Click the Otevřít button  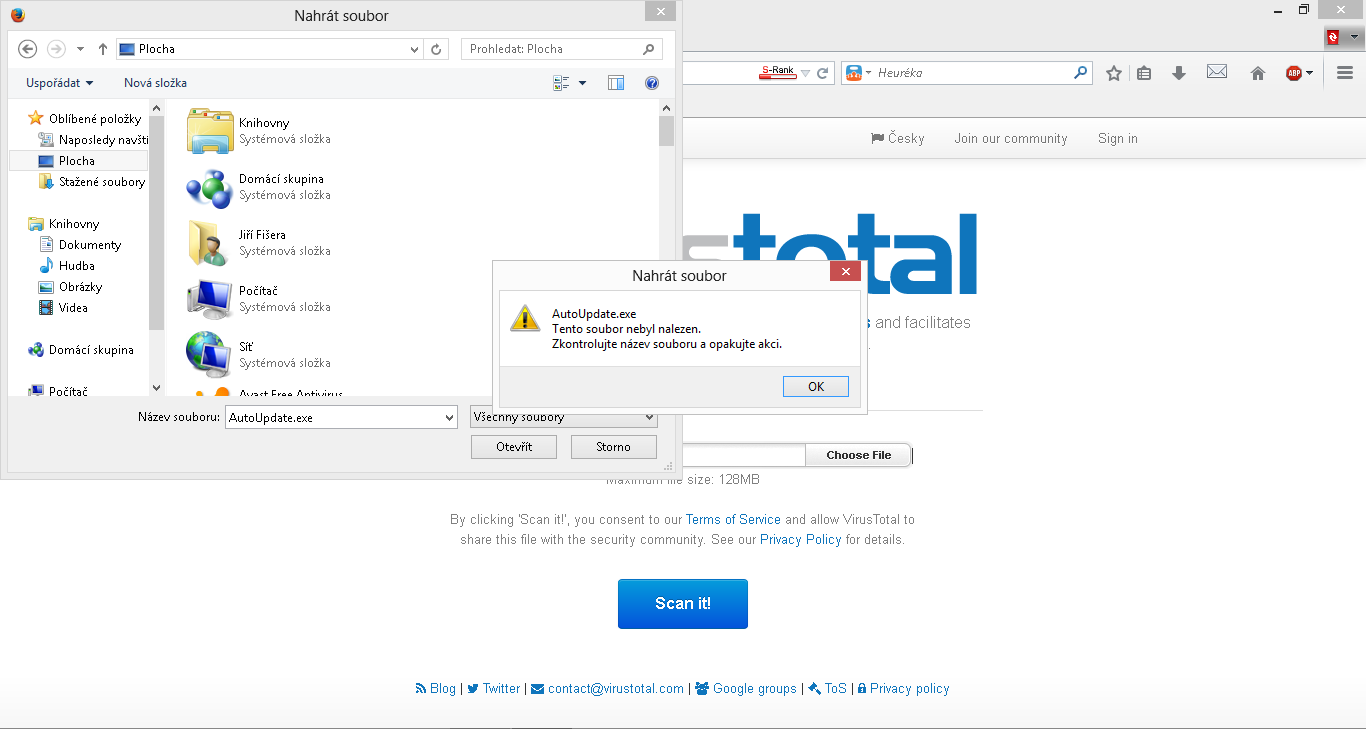click(x=513, y=447)
